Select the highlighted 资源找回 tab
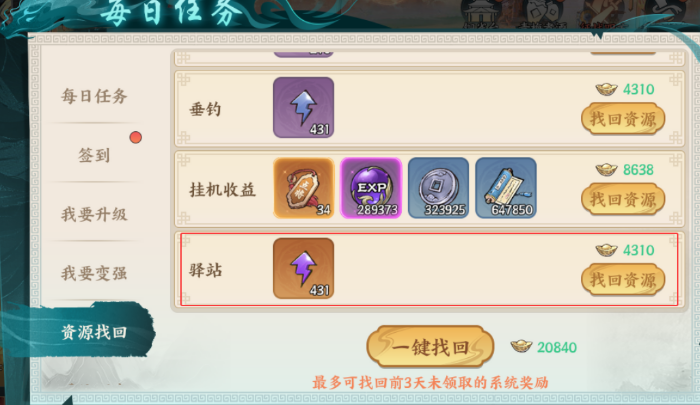This screenshot has height=405, width=700. coord(94,332)
